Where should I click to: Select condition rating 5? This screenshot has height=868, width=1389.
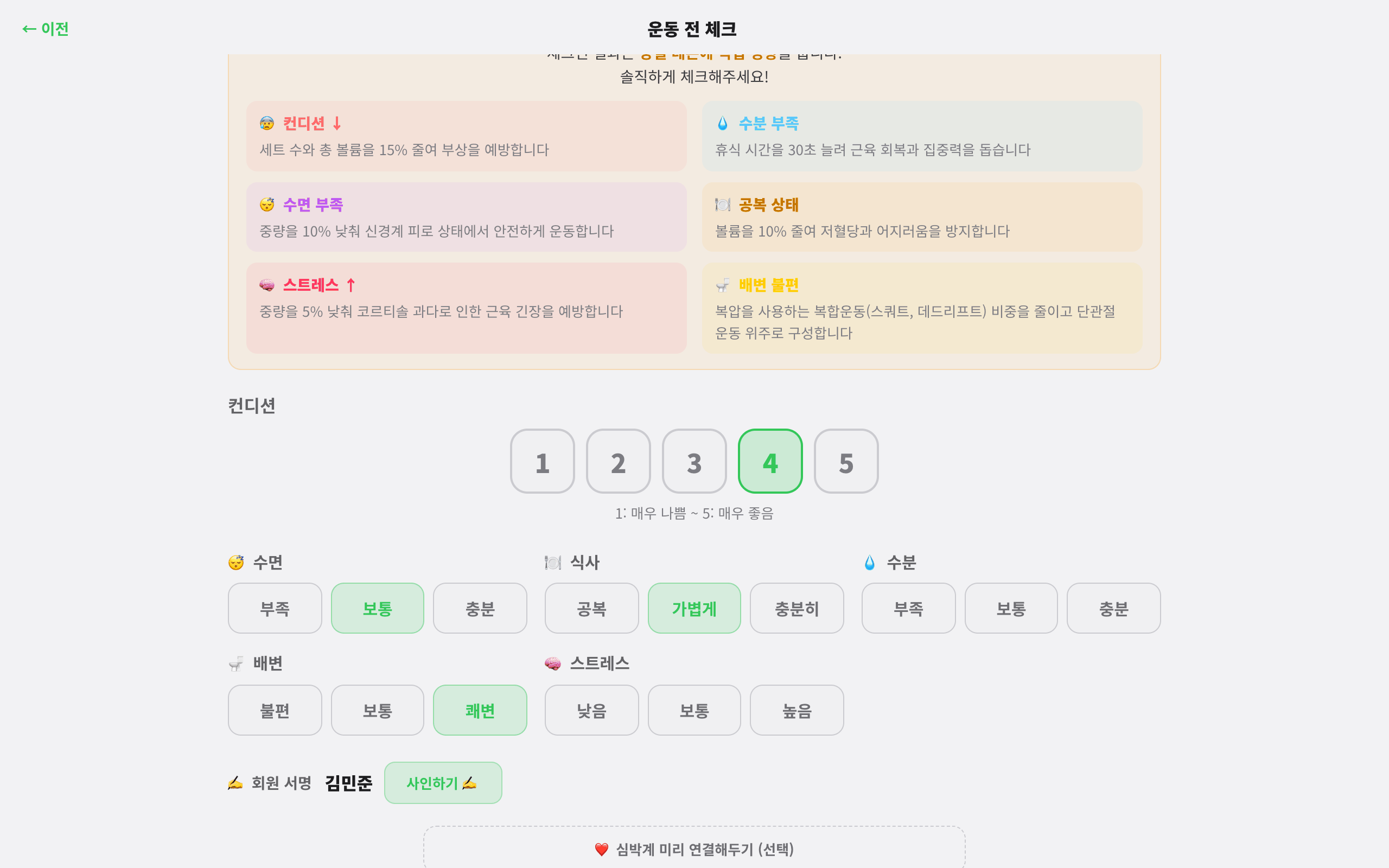click(846, 461)
